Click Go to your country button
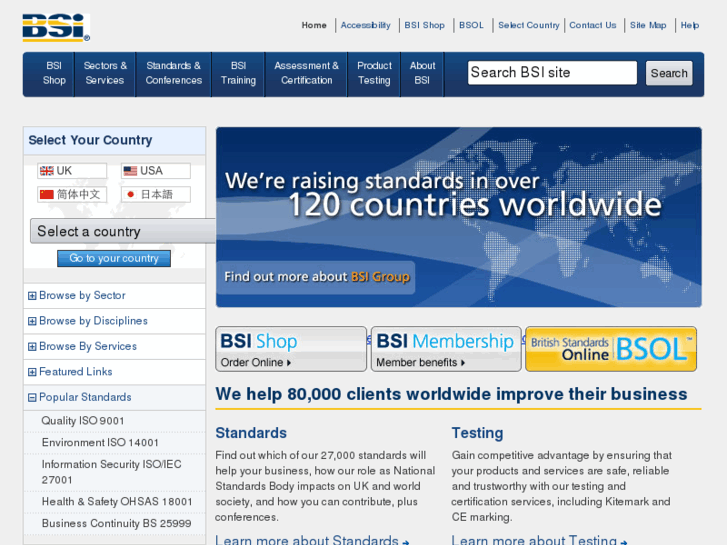Screen dimensions: 727x545 click(x=114, y=258)
